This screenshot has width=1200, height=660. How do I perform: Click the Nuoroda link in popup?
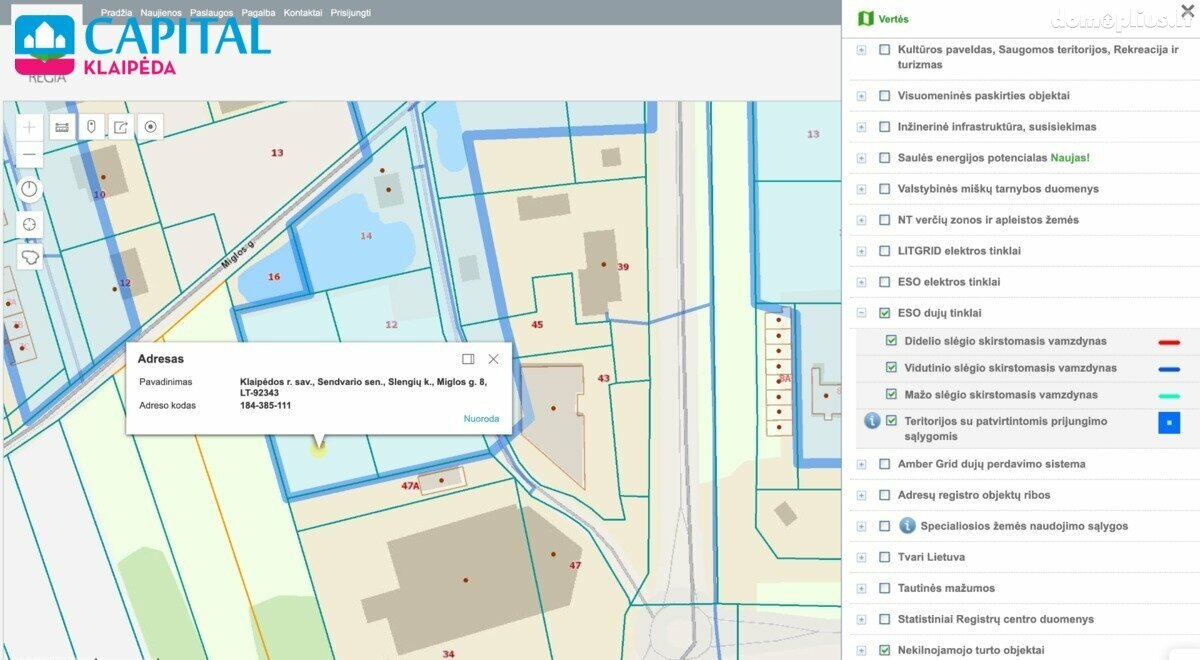tap(481, 419)
